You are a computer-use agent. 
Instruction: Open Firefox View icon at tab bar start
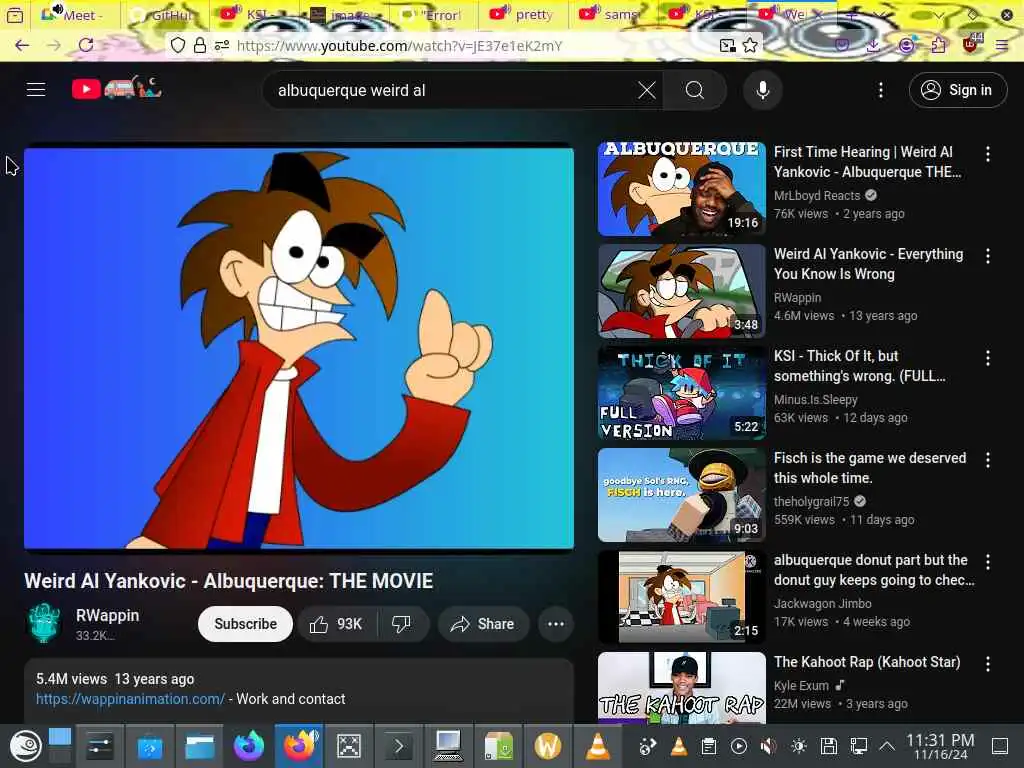14,14
